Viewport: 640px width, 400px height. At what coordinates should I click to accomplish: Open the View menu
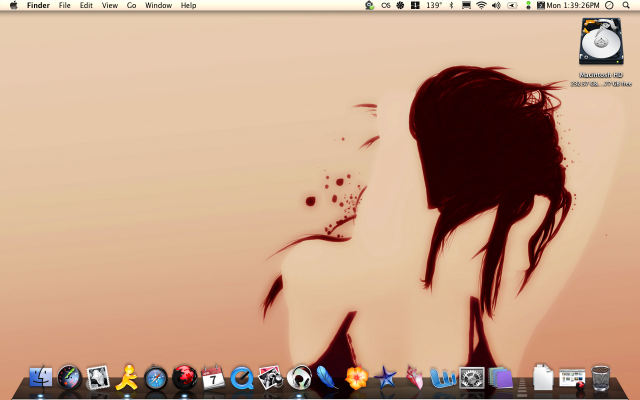(110, 5)
